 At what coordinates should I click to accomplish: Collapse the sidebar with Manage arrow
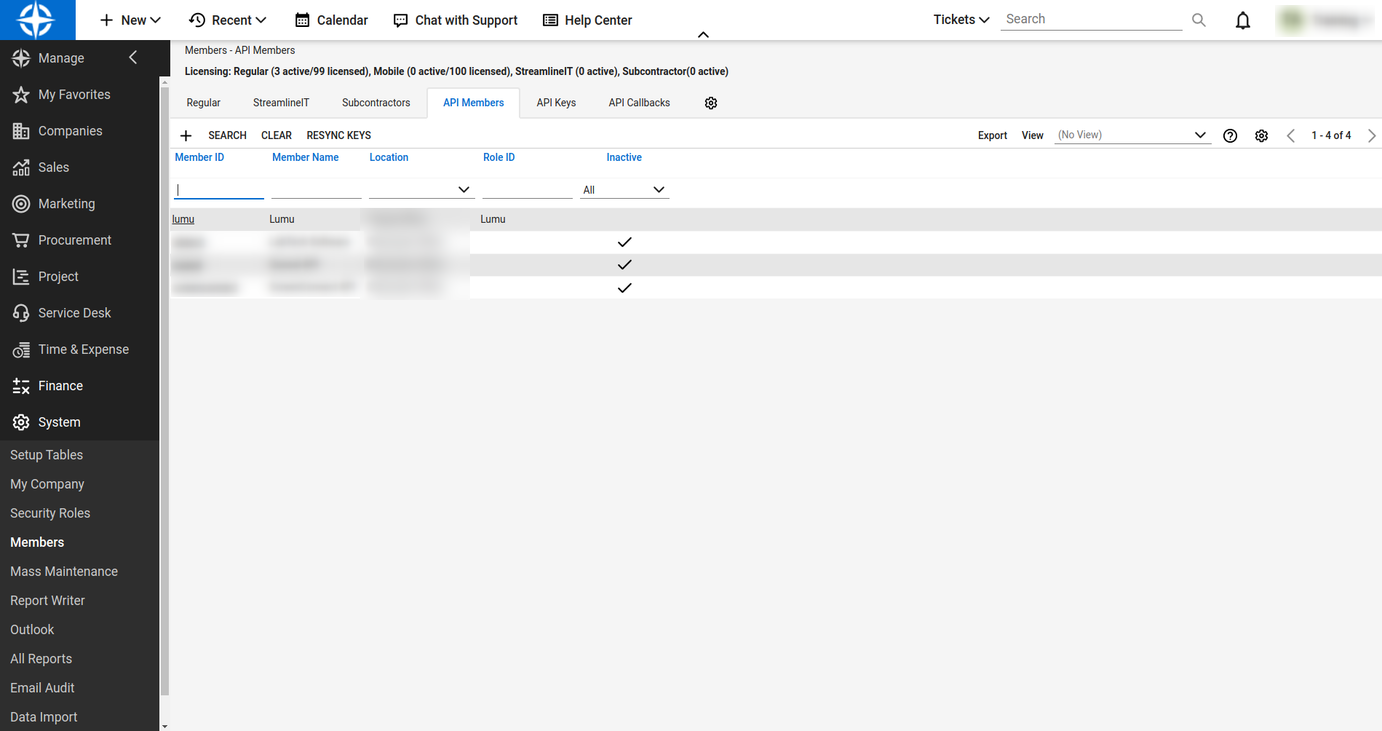pyautogui.click(x=133, y=58)
